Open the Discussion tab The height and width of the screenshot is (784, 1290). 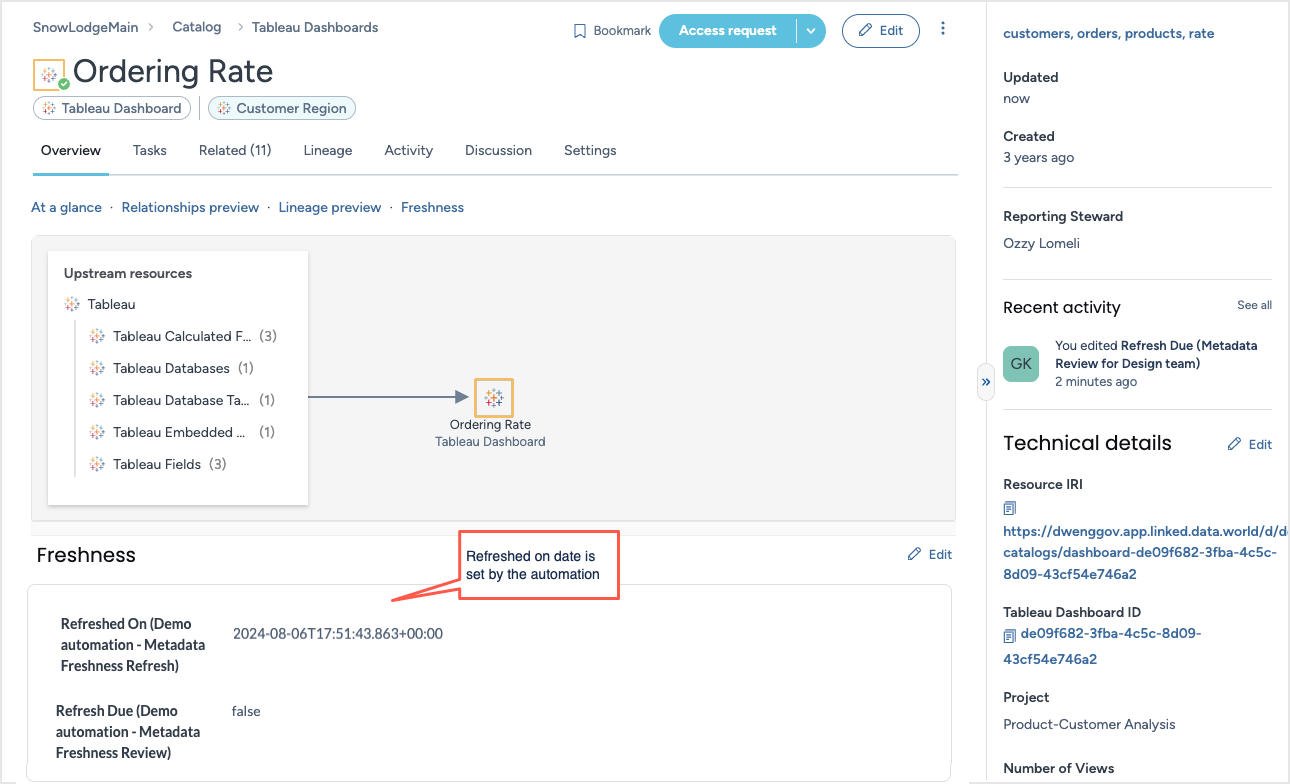[x=498, y=150]
